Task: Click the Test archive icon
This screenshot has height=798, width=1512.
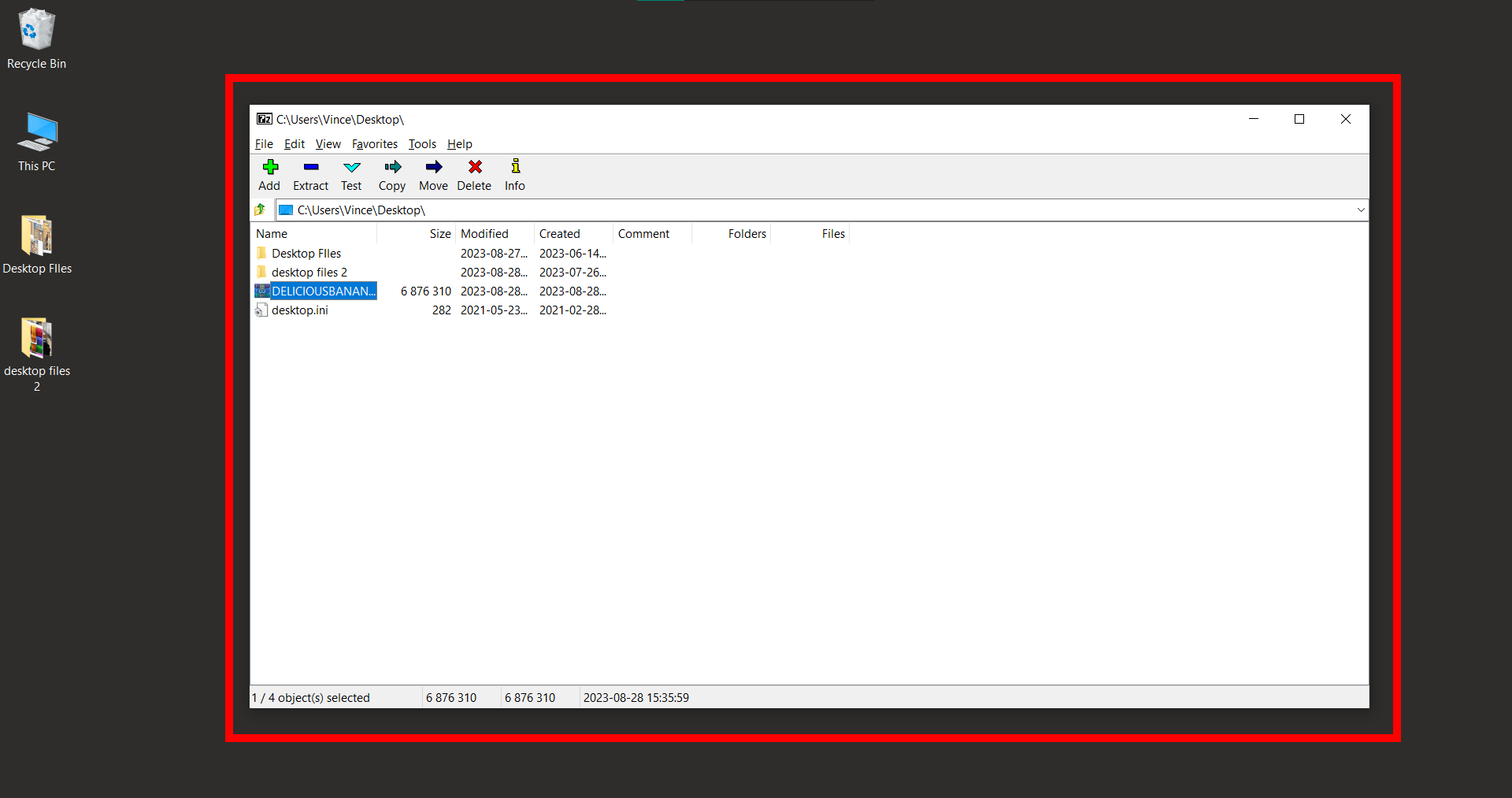Action: (351, 174)
